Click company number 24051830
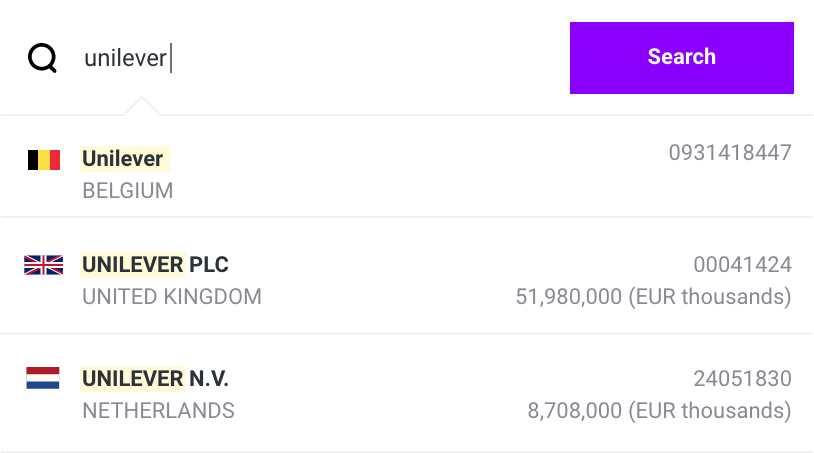 pyautogui.click(x=742, y=378)
